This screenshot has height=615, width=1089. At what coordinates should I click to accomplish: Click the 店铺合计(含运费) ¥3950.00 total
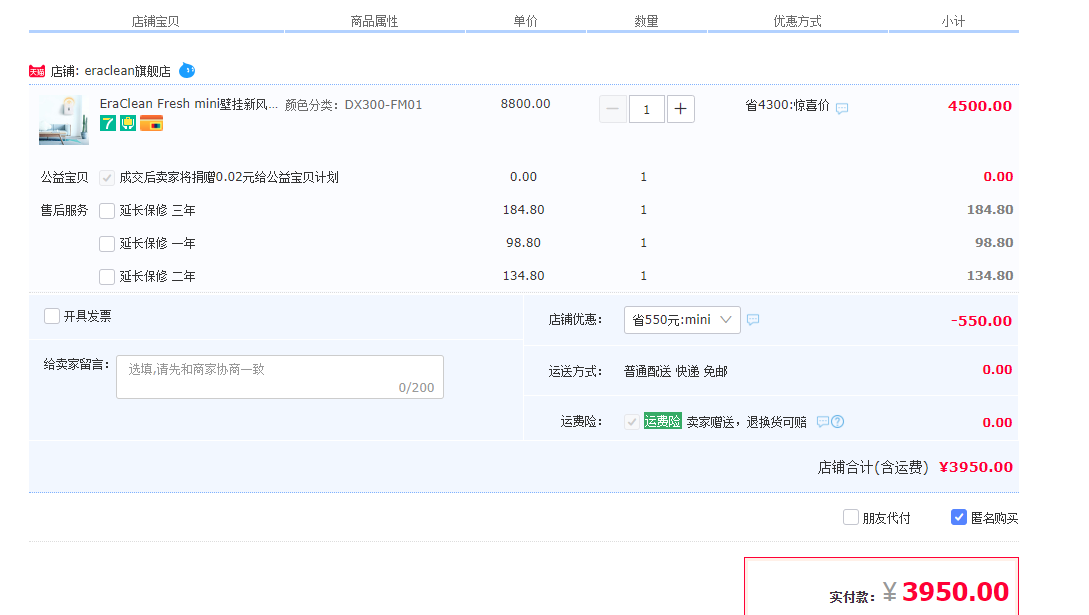915,467
